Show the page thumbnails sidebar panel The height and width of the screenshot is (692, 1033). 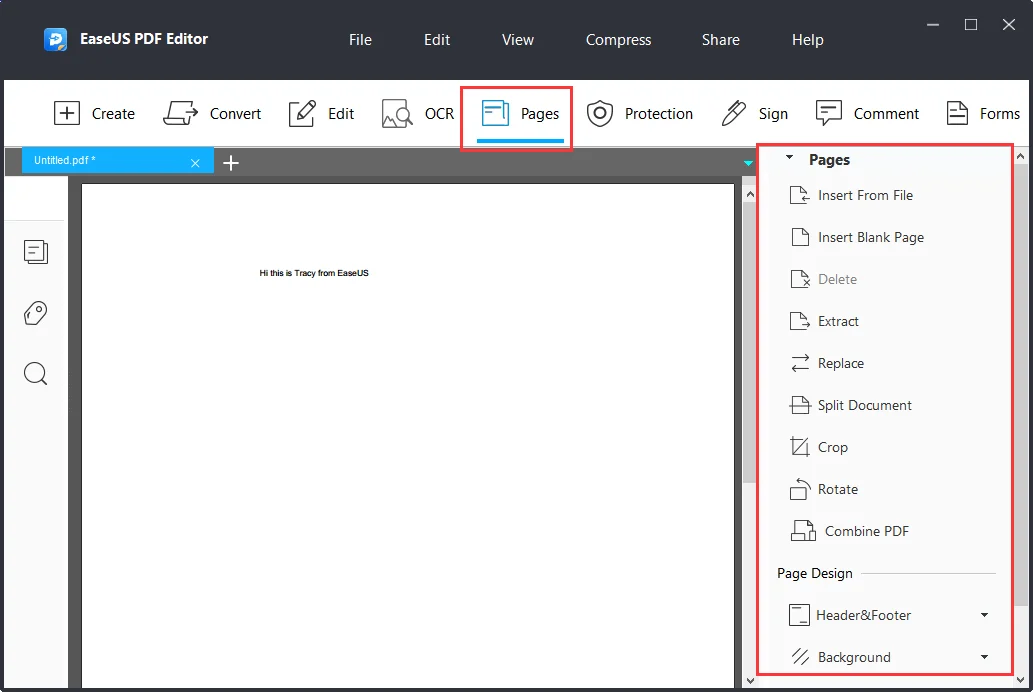click(36, 252)
